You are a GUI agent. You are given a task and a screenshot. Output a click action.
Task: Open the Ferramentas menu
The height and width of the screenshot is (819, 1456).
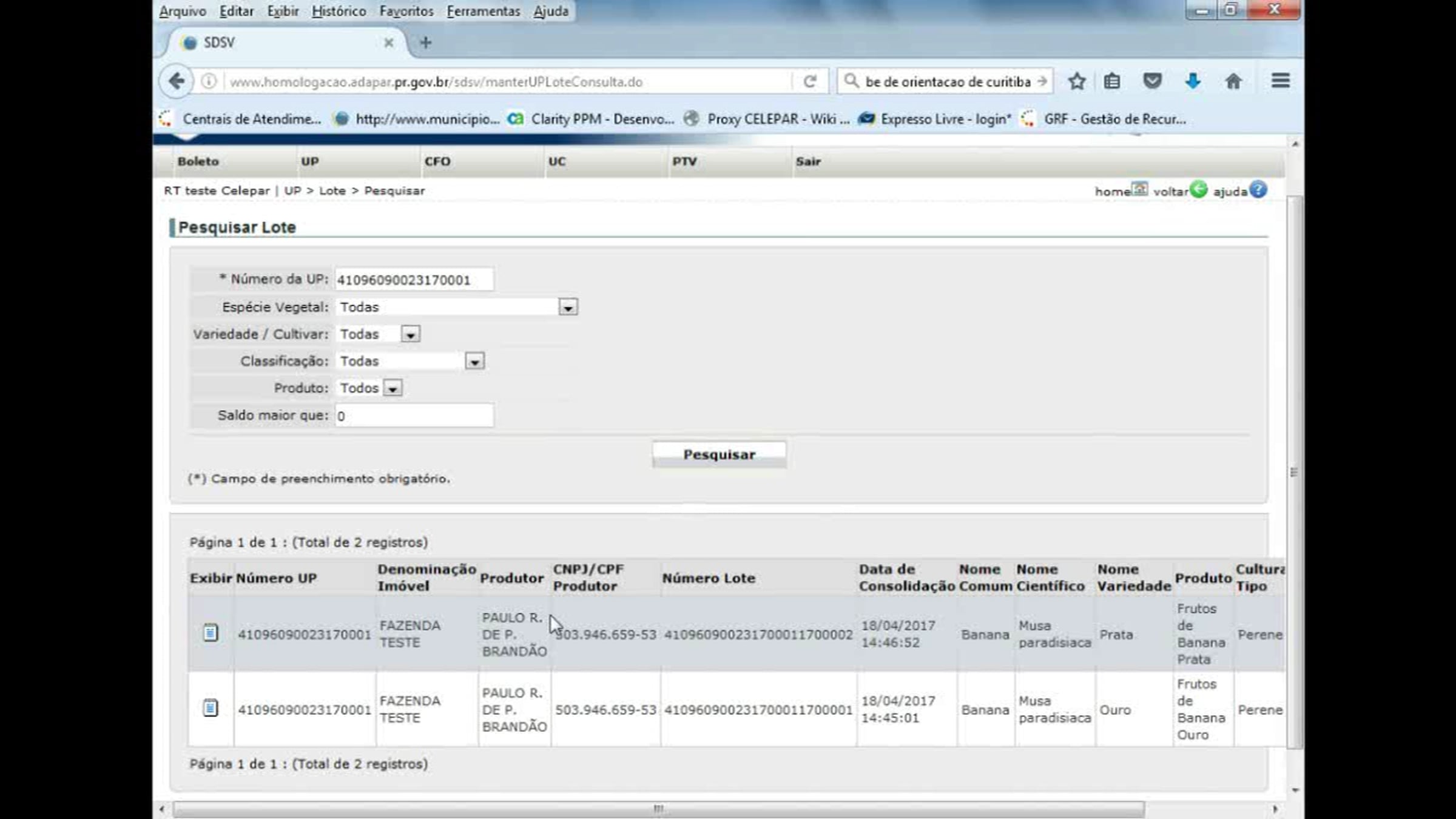tap(484, 11)
